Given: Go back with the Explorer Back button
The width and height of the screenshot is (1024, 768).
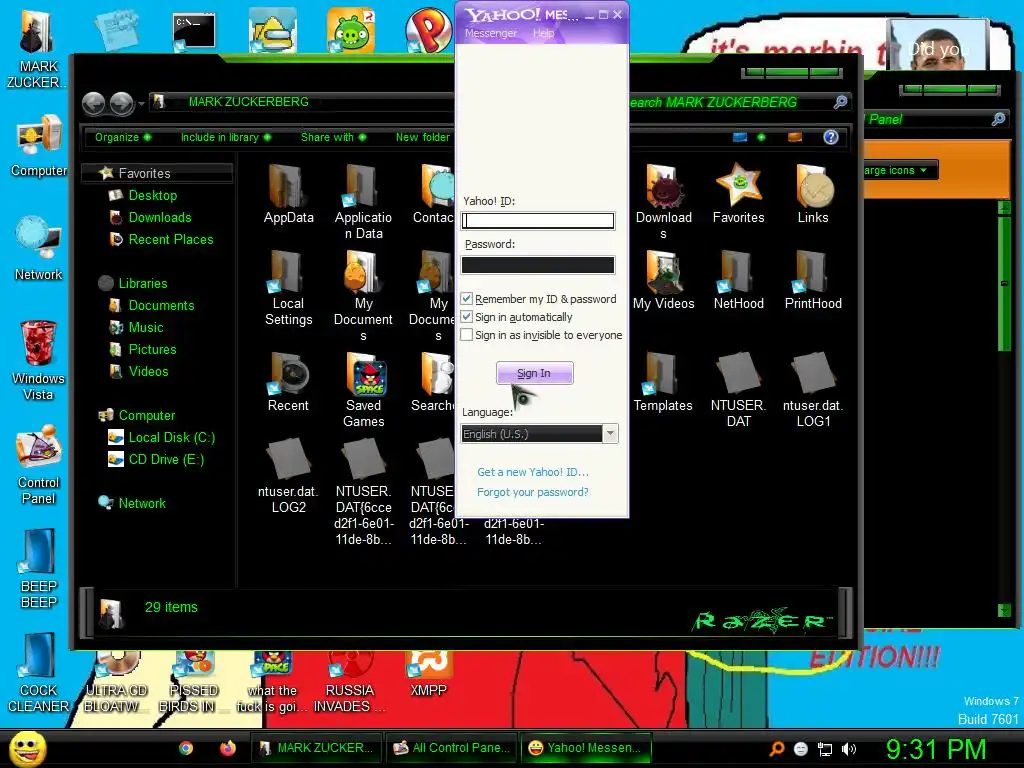Looking at the screenshot, I should (93, 103).
